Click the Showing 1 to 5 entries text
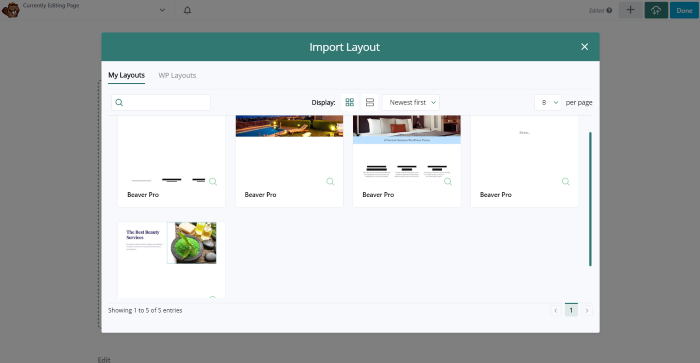This screenshot has height=363, width=700. pyautogui.click(x=145, y=310)
